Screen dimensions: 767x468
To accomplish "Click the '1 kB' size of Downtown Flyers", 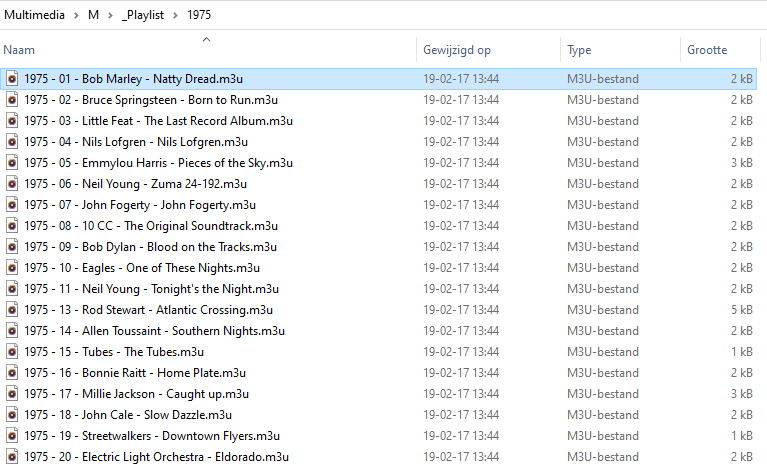I will pos(742,436).
